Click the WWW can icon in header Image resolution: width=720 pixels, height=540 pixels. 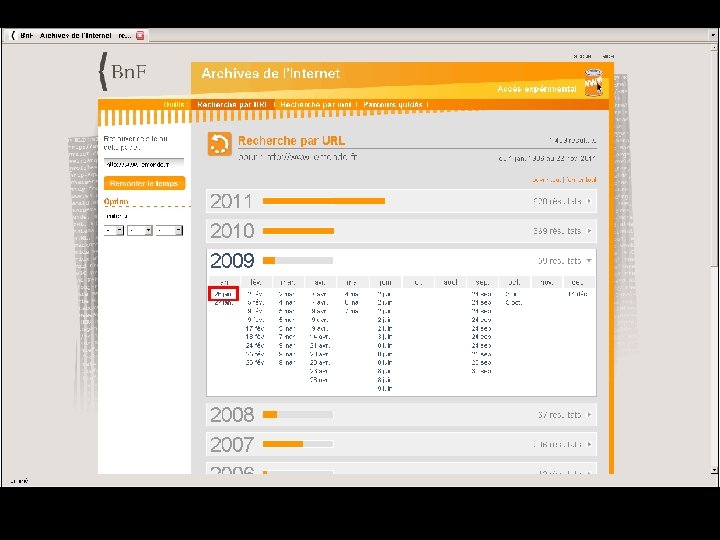coord(593,83)
